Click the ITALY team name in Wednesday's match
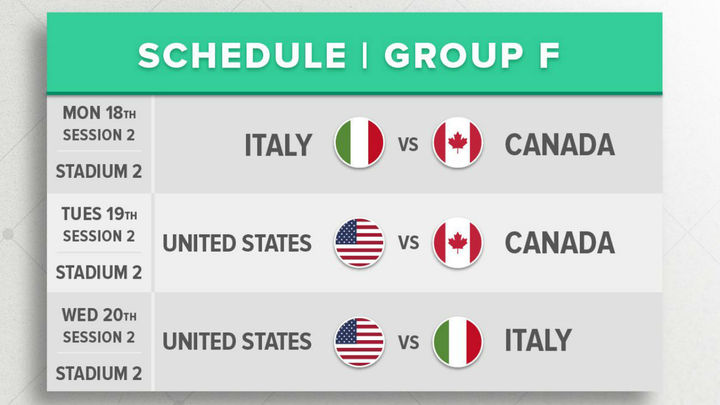This screenshot has width=720, height=405. coord(538,341)
